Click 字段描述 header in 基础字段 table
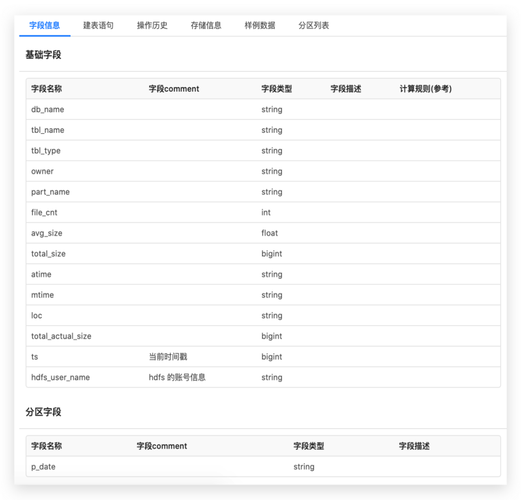 [x=346, y=89]
